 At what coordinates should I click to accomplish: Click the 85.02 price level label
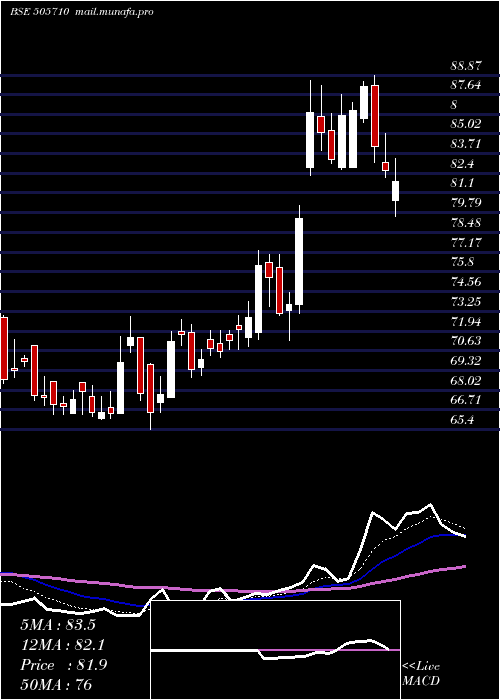[466, 124]
